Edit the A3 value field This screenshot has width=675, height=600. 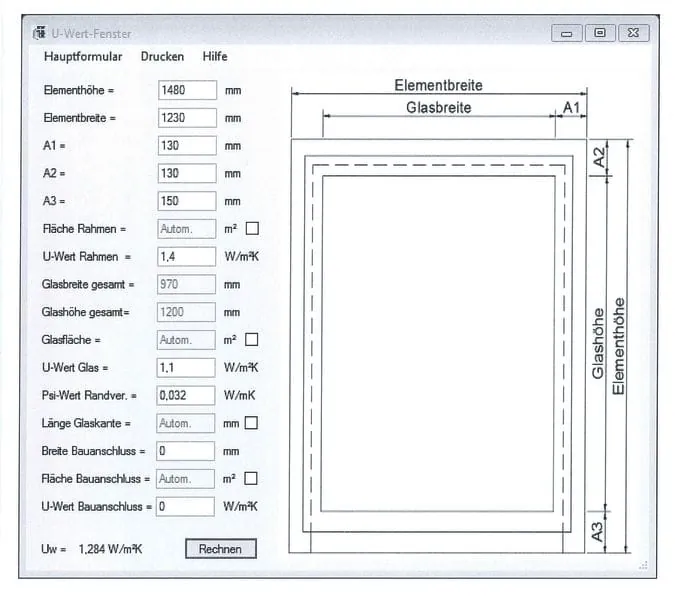coord(186,201)
